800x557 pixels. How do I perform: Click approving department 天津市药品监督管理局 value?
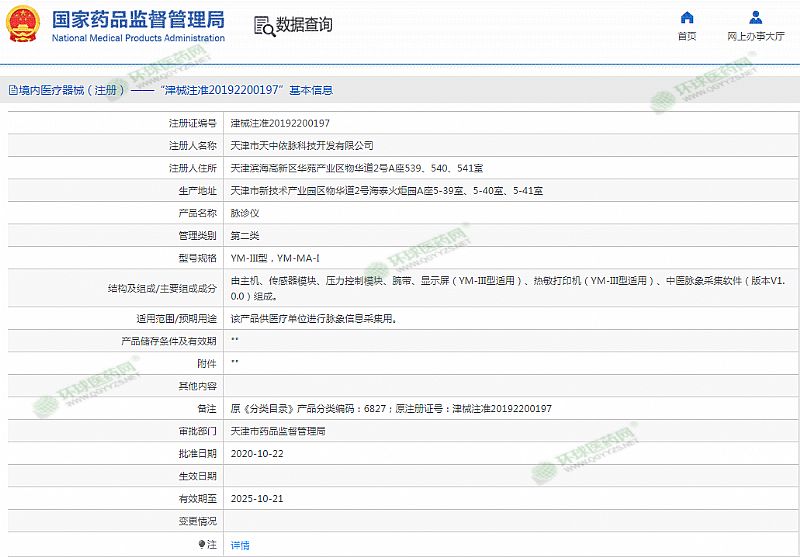(x=278, y=431)
